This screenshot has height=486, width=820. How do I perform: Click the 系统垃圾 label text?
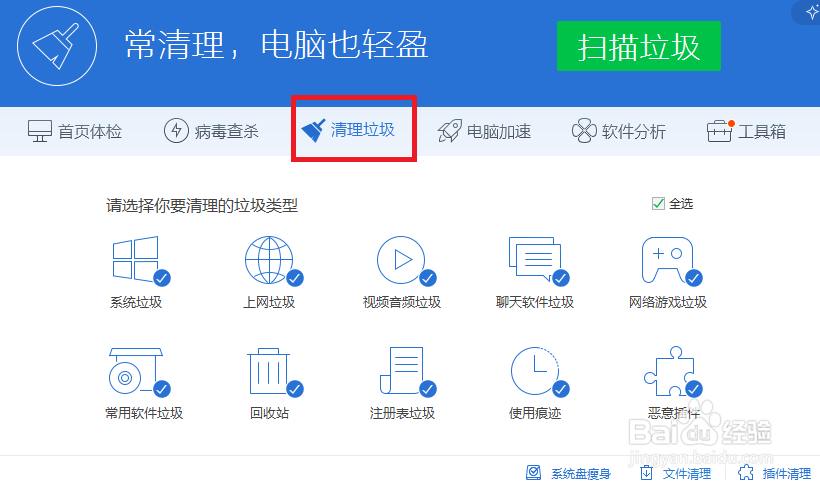coord(136,302)
